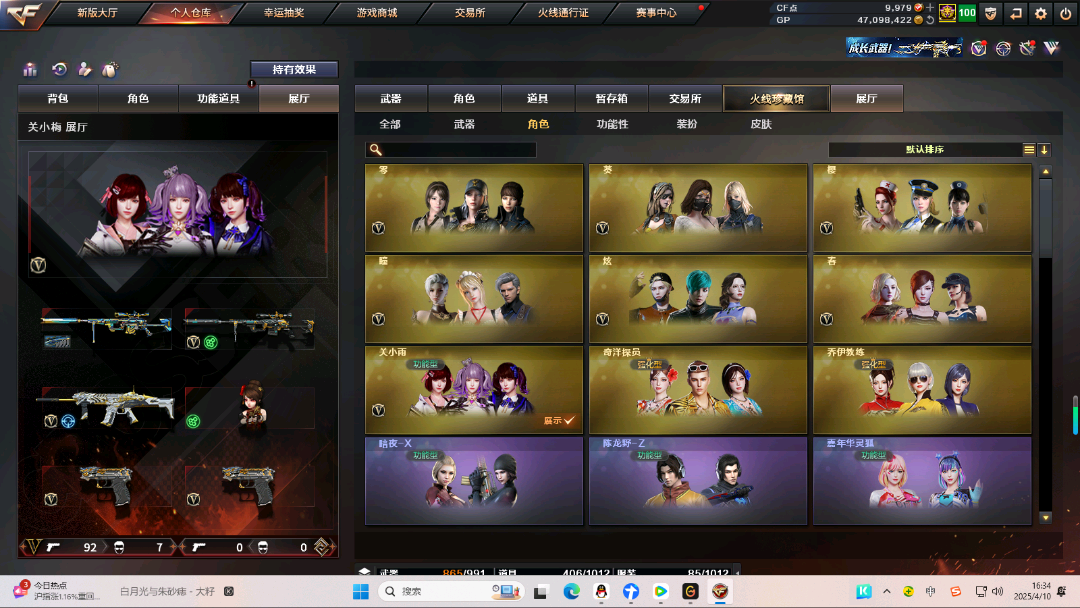Select the 零 character set card
Image resolution: width=1080 pixels, height=608 pixels.
[474, 207]
